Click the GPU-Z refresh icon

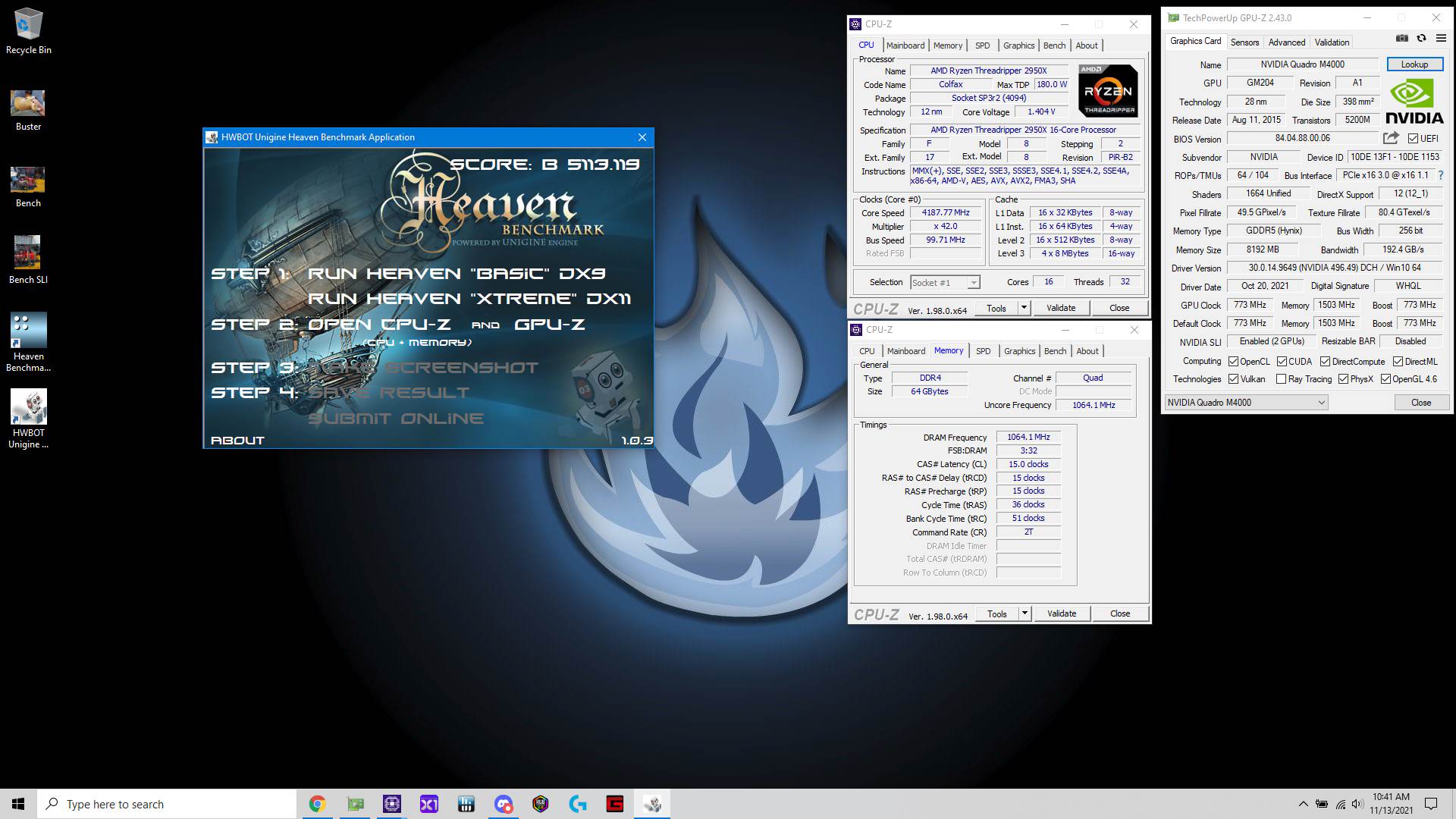tap(1421, 38)
